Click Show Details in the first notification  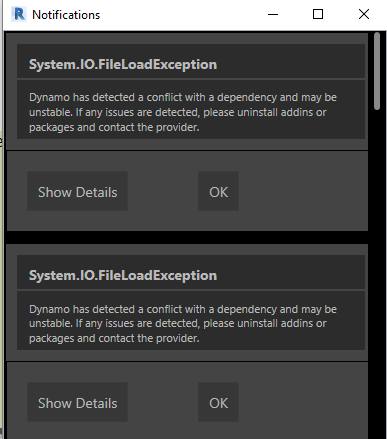(x=77, y=191)
